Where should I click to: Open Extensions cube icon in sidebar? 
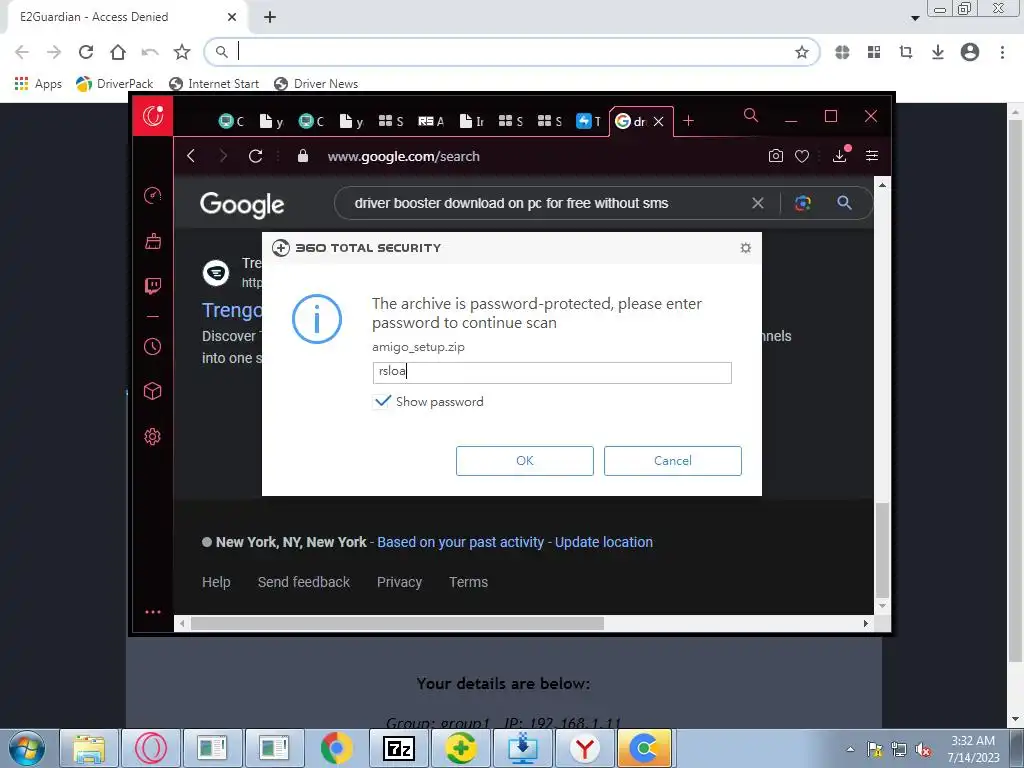click(153, 391)
